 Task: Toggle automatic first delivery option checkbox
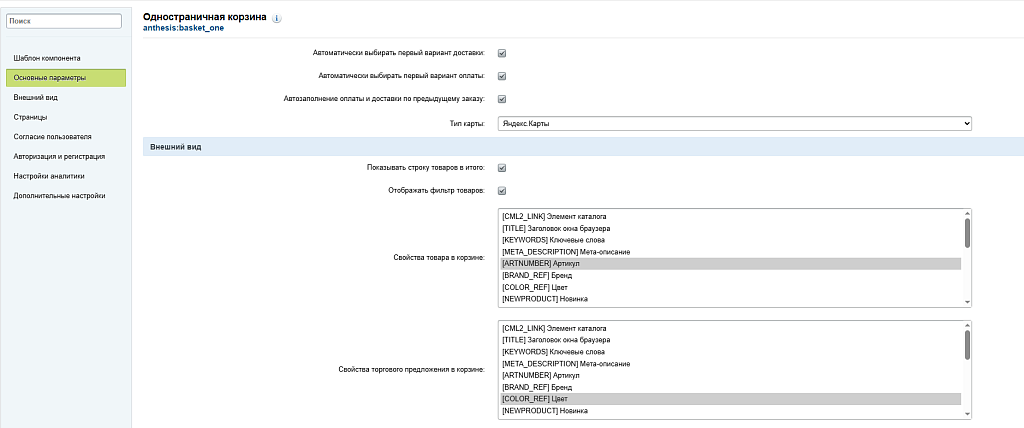502,53
